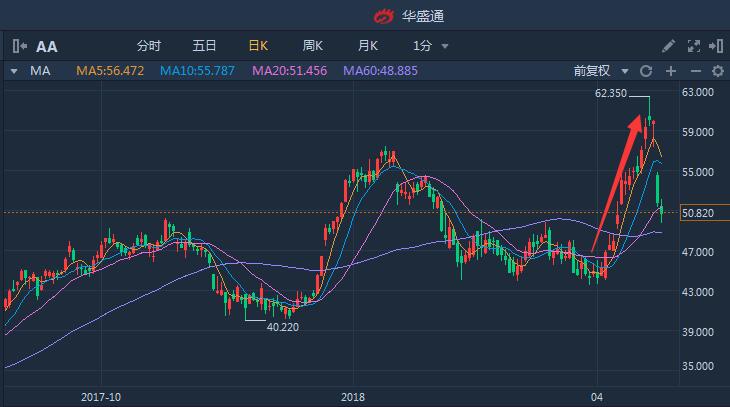Open the pencil drawing tool

click(x=669, y=46)
